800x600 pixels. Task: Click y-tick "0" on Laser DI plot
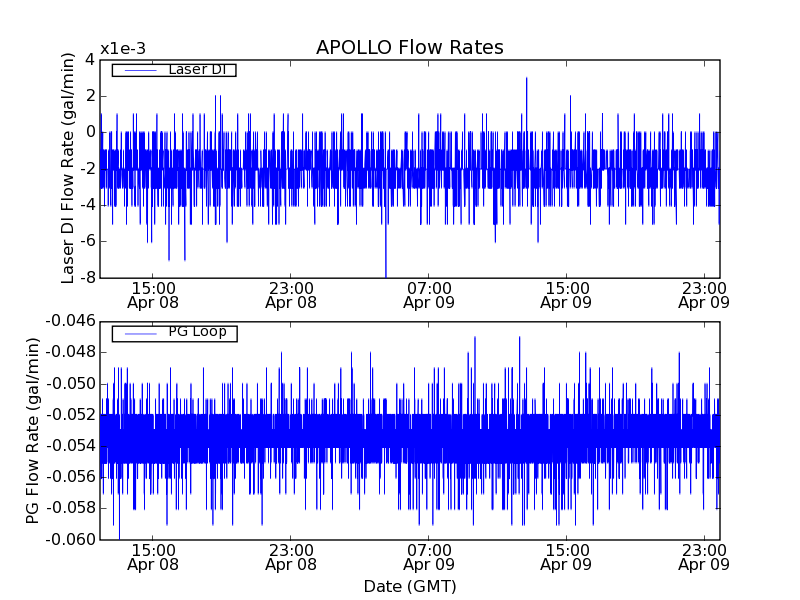pos(90,132)
